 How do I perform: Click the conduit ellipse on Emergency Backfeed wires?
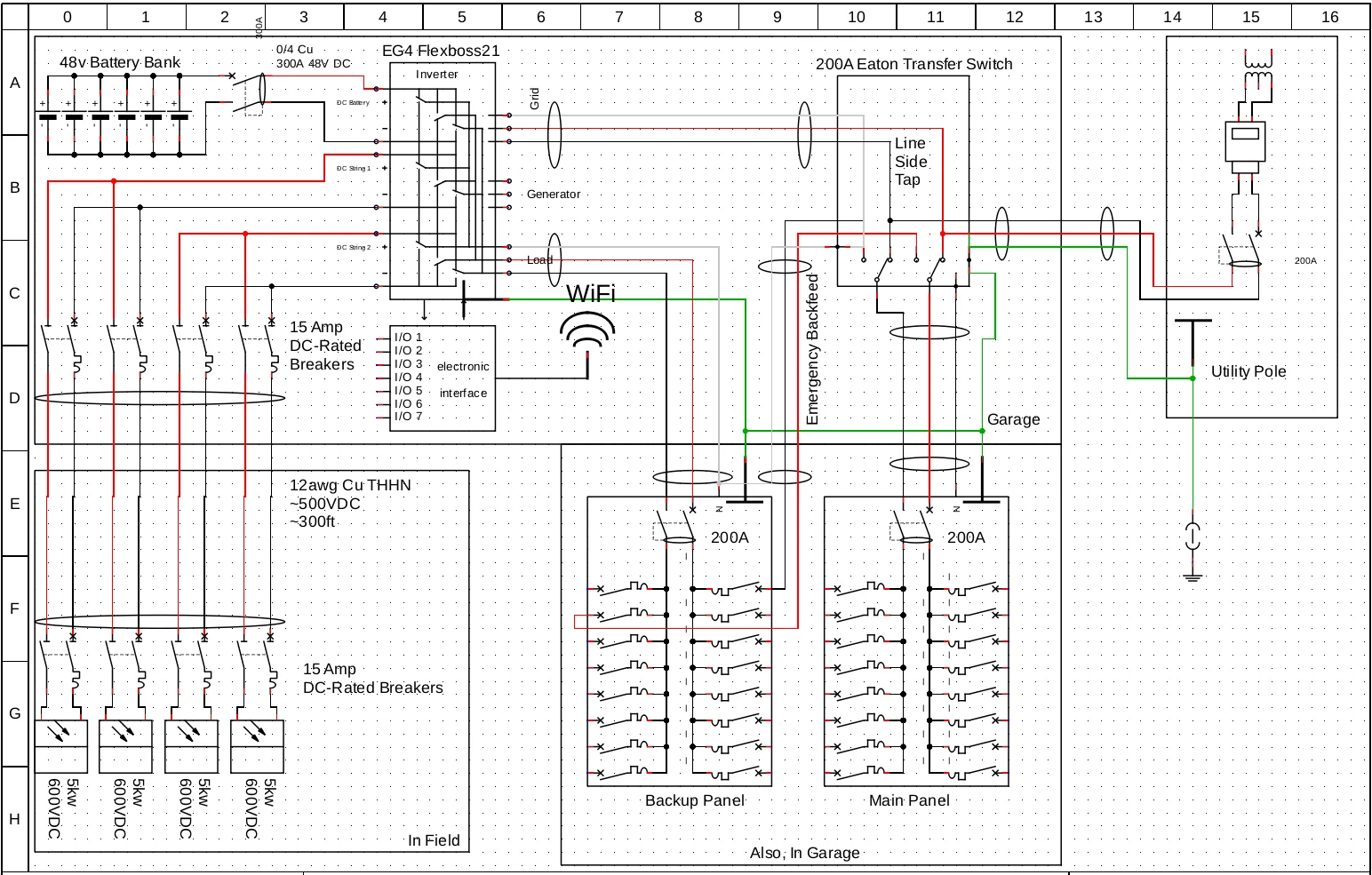pos(784,266)
